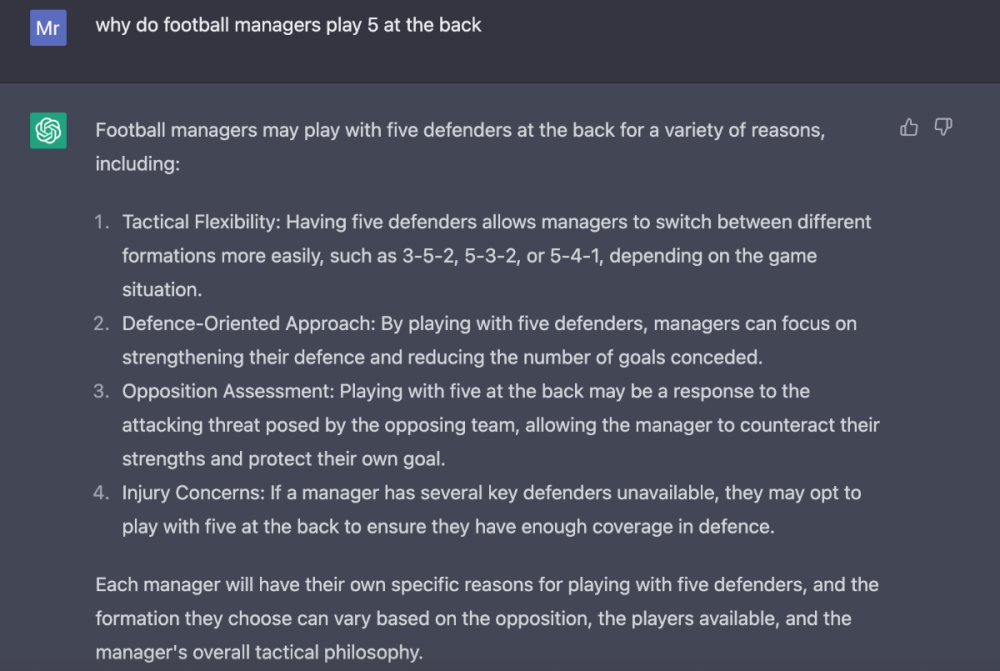Click the "5-4-1" formation text

point(576,256)
